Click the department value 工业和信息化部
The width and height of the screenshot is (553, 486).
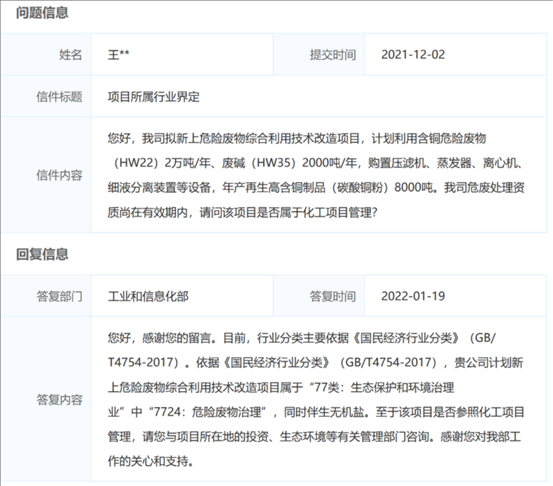click(x=148, y=296)
